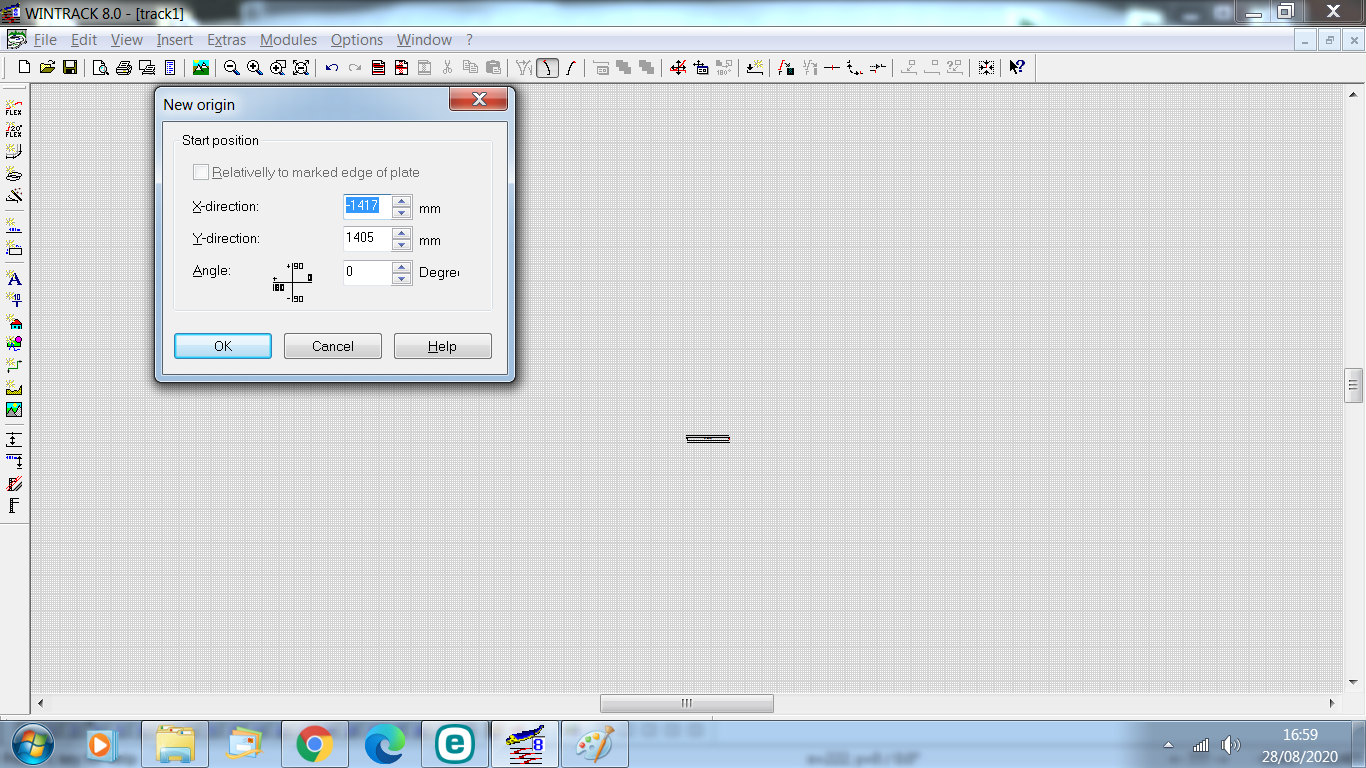The image size is (1366, 768).
Task: Open the View menu
Action: click(x=127, y=40)
